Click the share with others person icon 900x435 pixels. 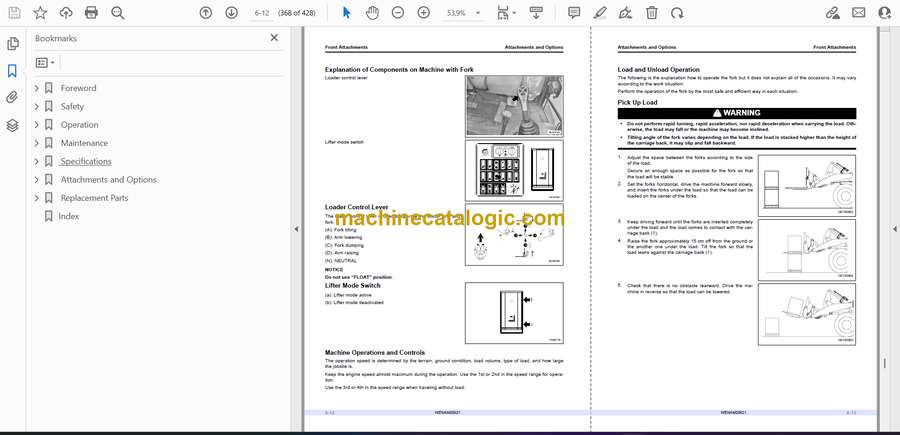(x=885, y=13)
